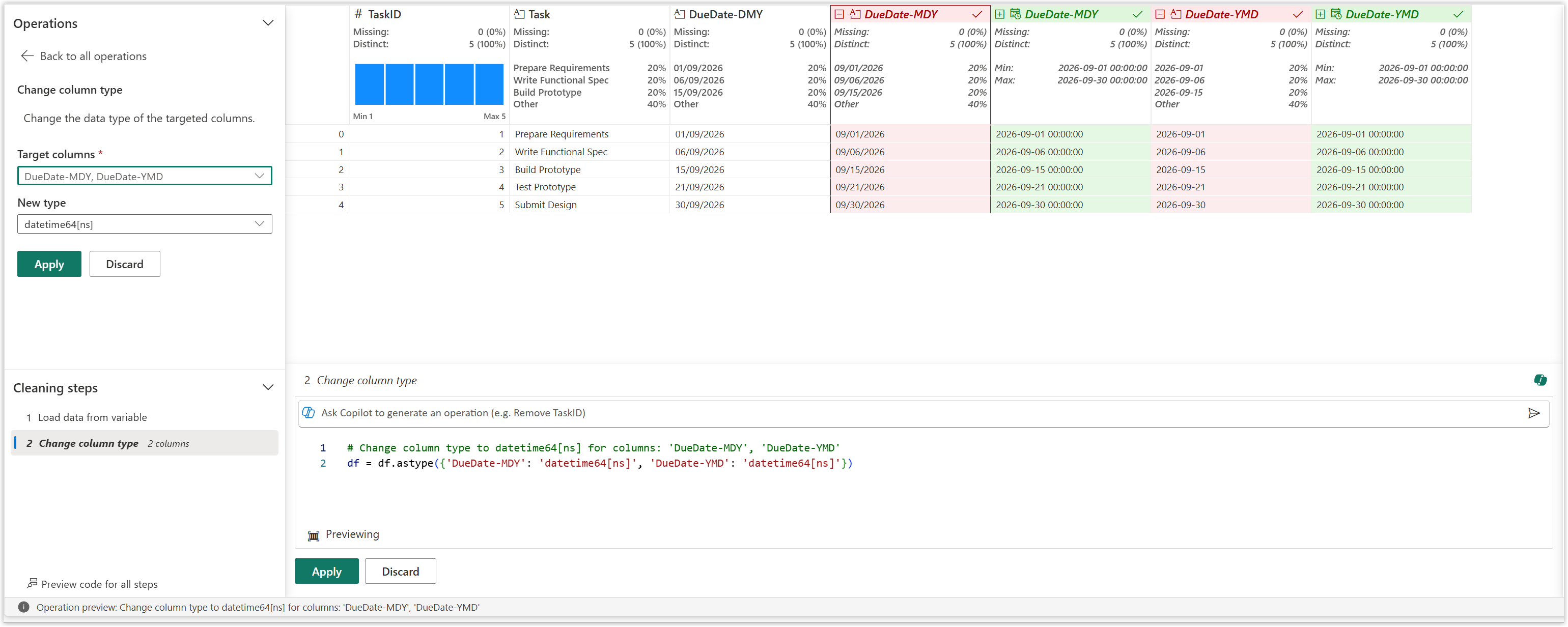Select the Change column type cleaning step

tap(145, 443)
